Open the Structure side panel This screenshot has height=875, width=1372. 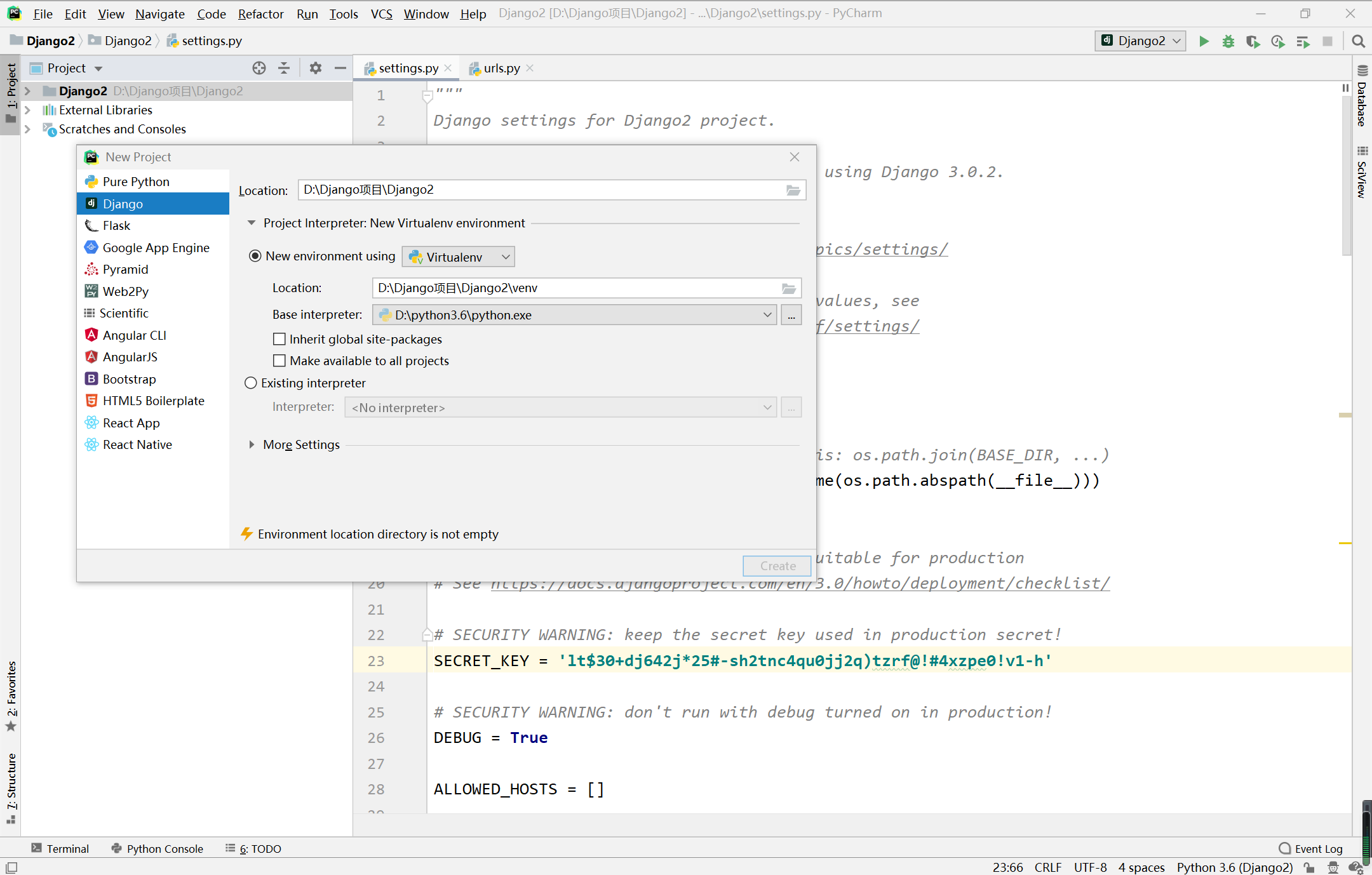point(11,789)
